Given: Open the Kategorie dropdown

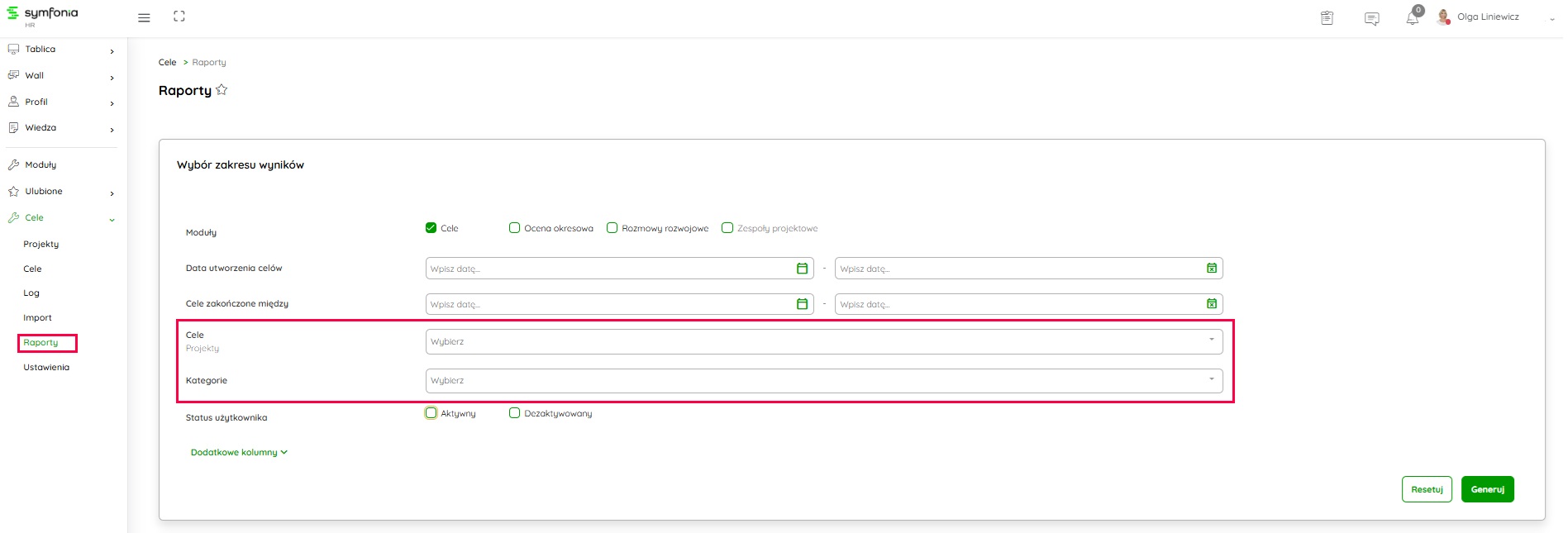Looking at the screenshot, I should point(823,381).
